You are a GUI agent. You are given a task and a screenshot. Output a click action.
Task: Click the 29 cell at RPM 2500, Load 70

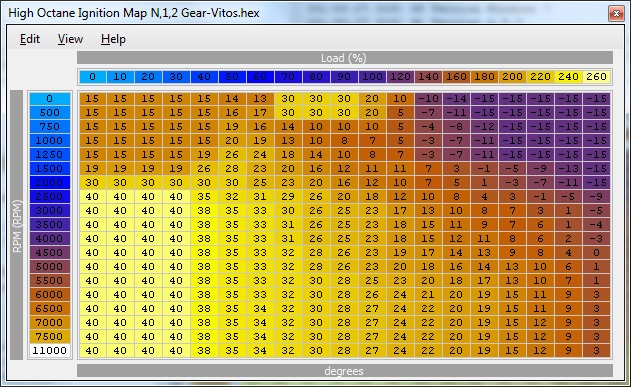288,196
